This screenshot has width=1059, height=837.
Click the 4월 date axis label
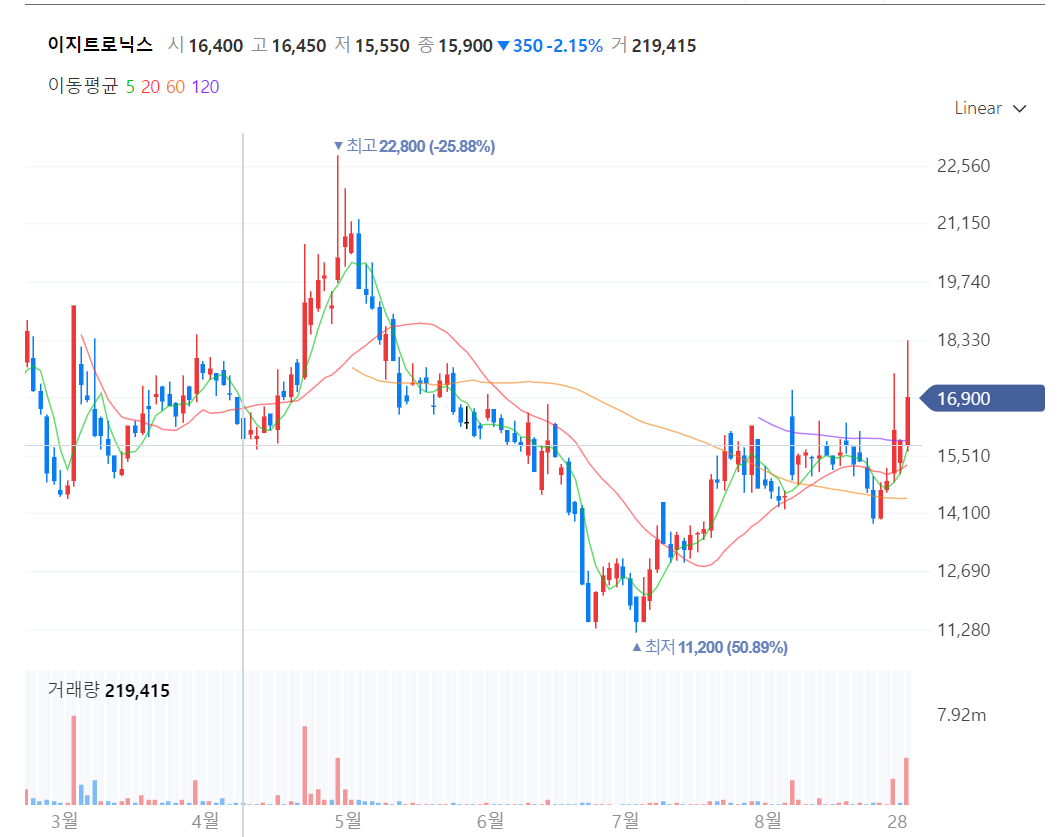tap(205, 821)
